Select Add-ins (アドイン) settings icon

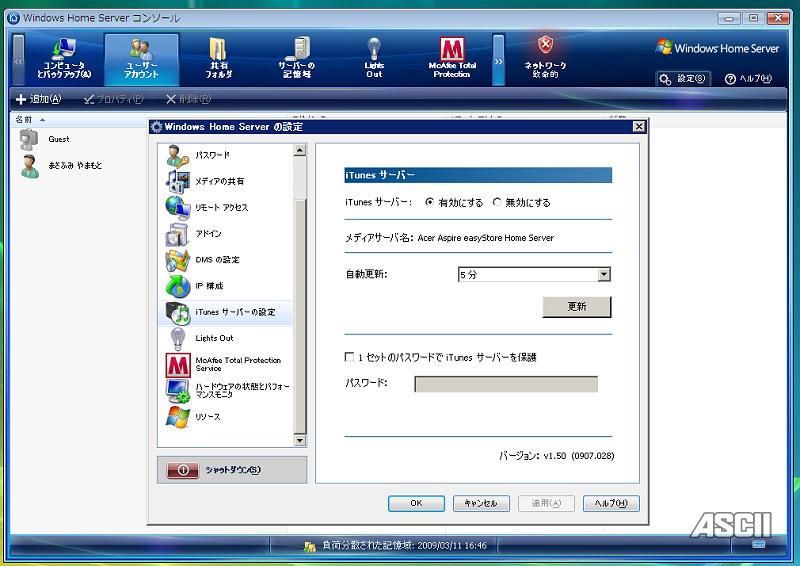click(x=177, y=234)
